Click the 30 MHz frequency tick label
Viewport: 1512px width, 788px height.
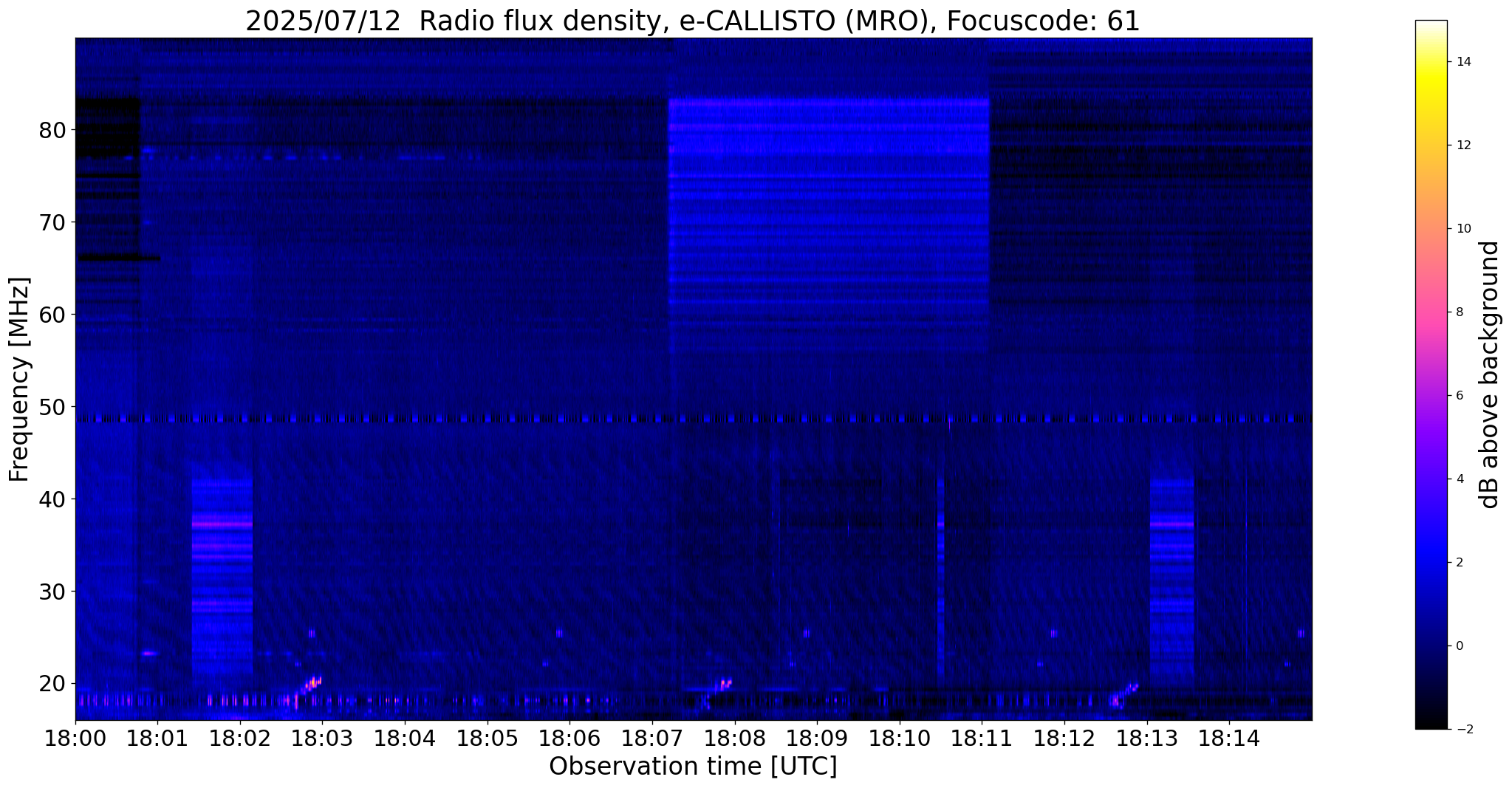[52, 592]
